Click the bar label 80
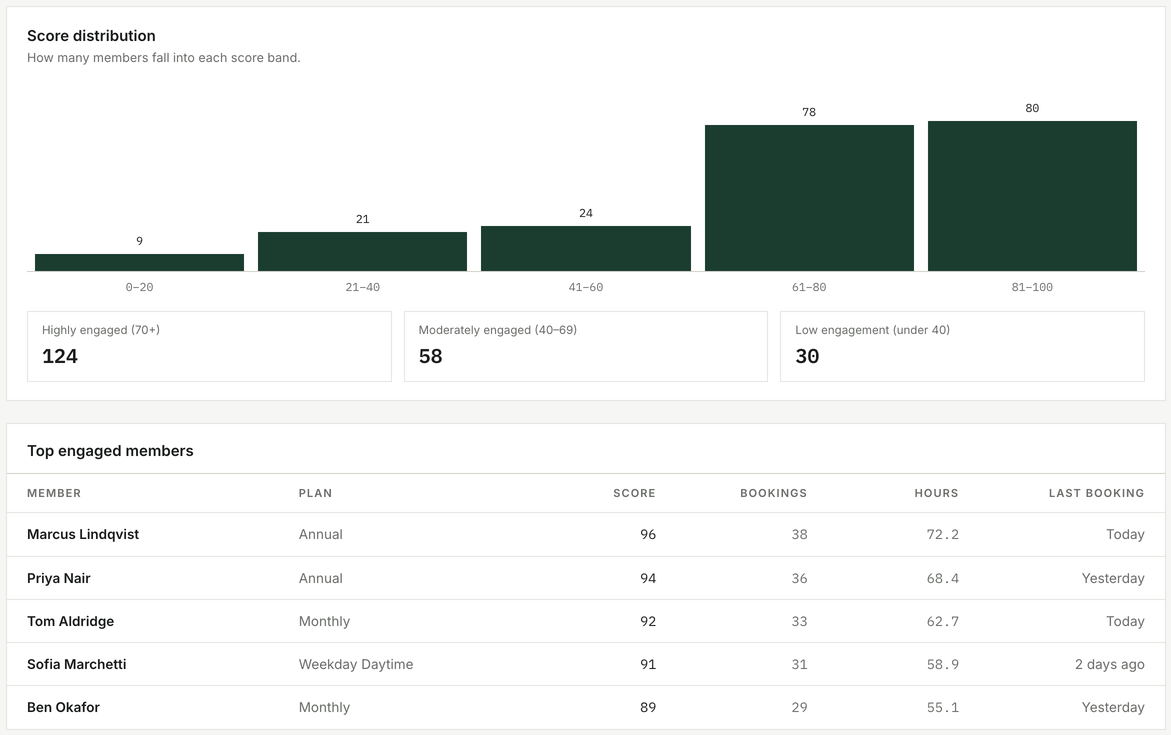1171x735 pixels. (x=1032, y=108)
